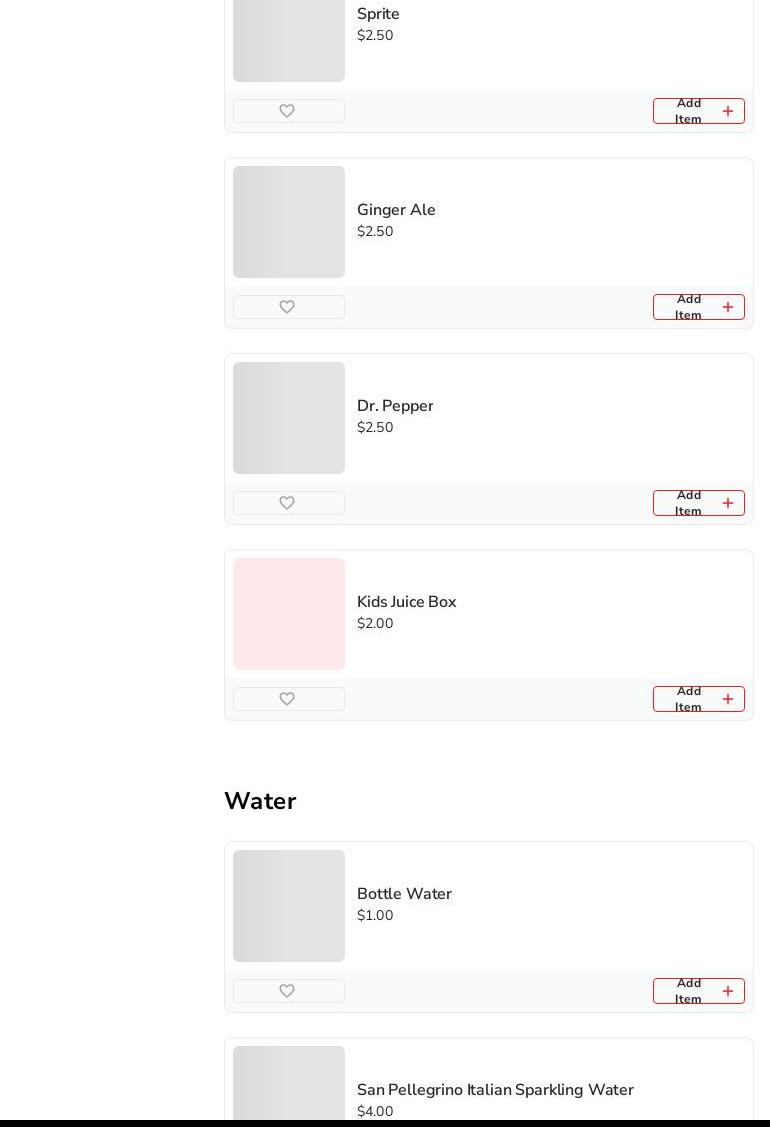Open the Dr. Pepper image thumbnail

click(x=289, y=418)
